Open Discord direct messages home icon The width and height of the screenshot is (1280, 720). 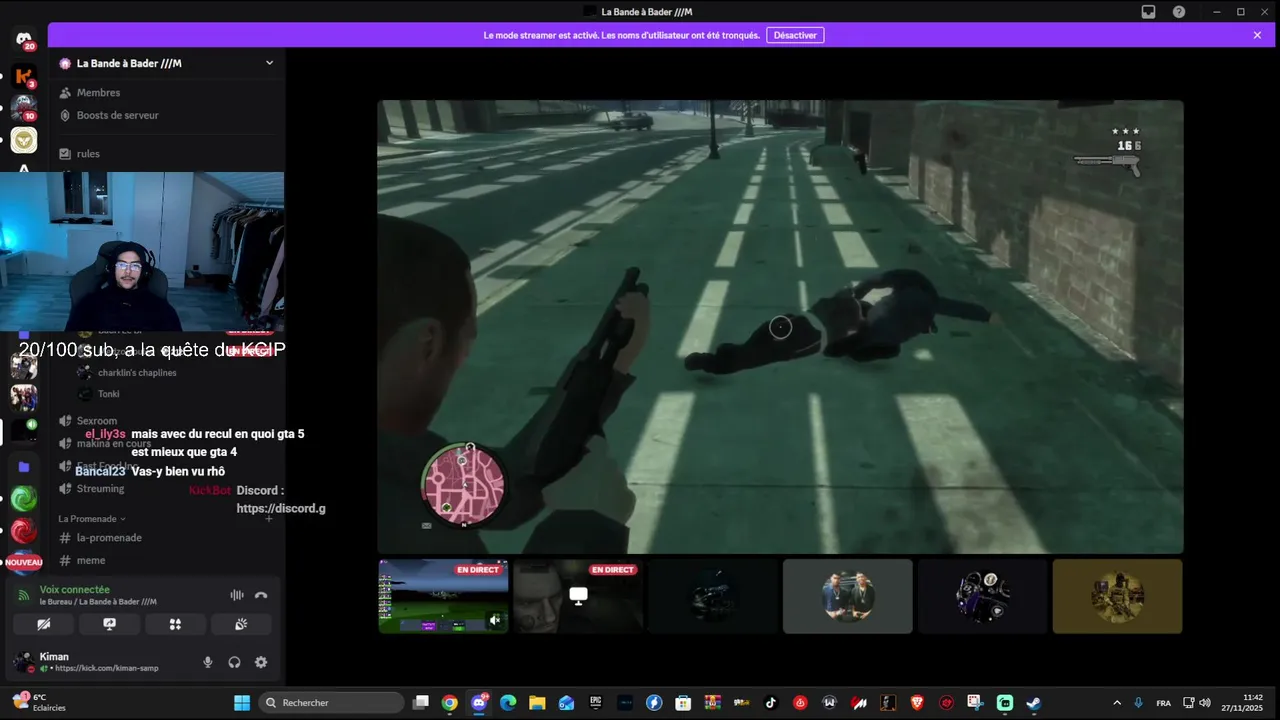tap(24, 40)
